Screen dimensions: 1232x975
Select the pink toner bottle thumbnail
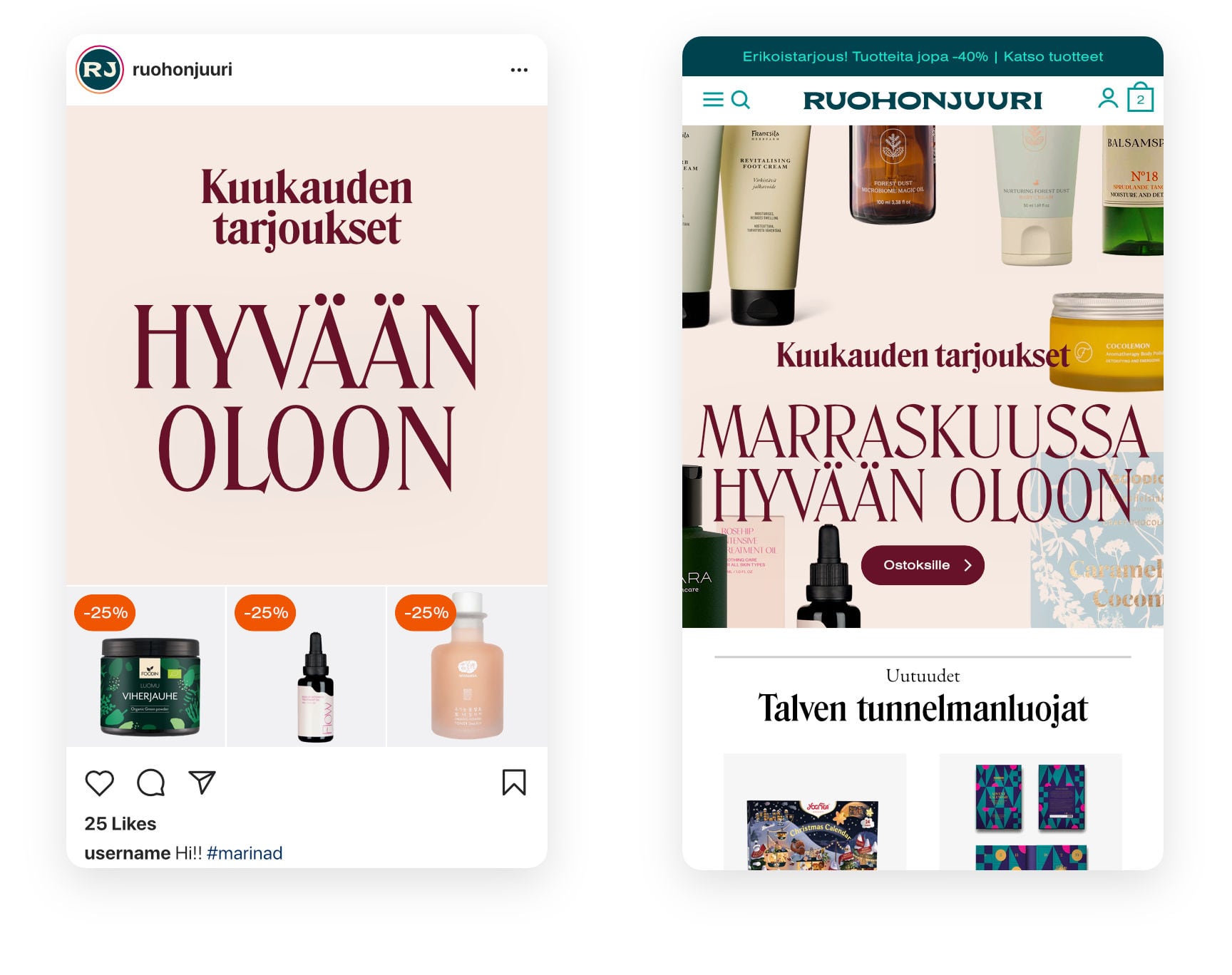468,666
